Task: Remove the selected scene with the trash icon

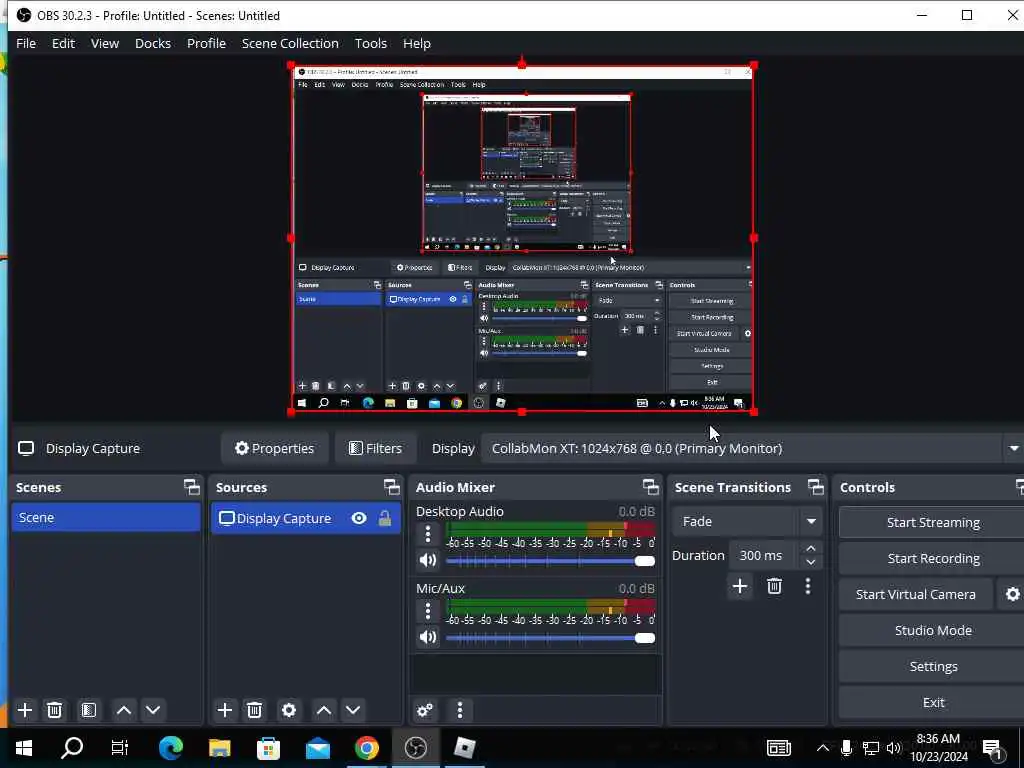Action: point(55,710)
